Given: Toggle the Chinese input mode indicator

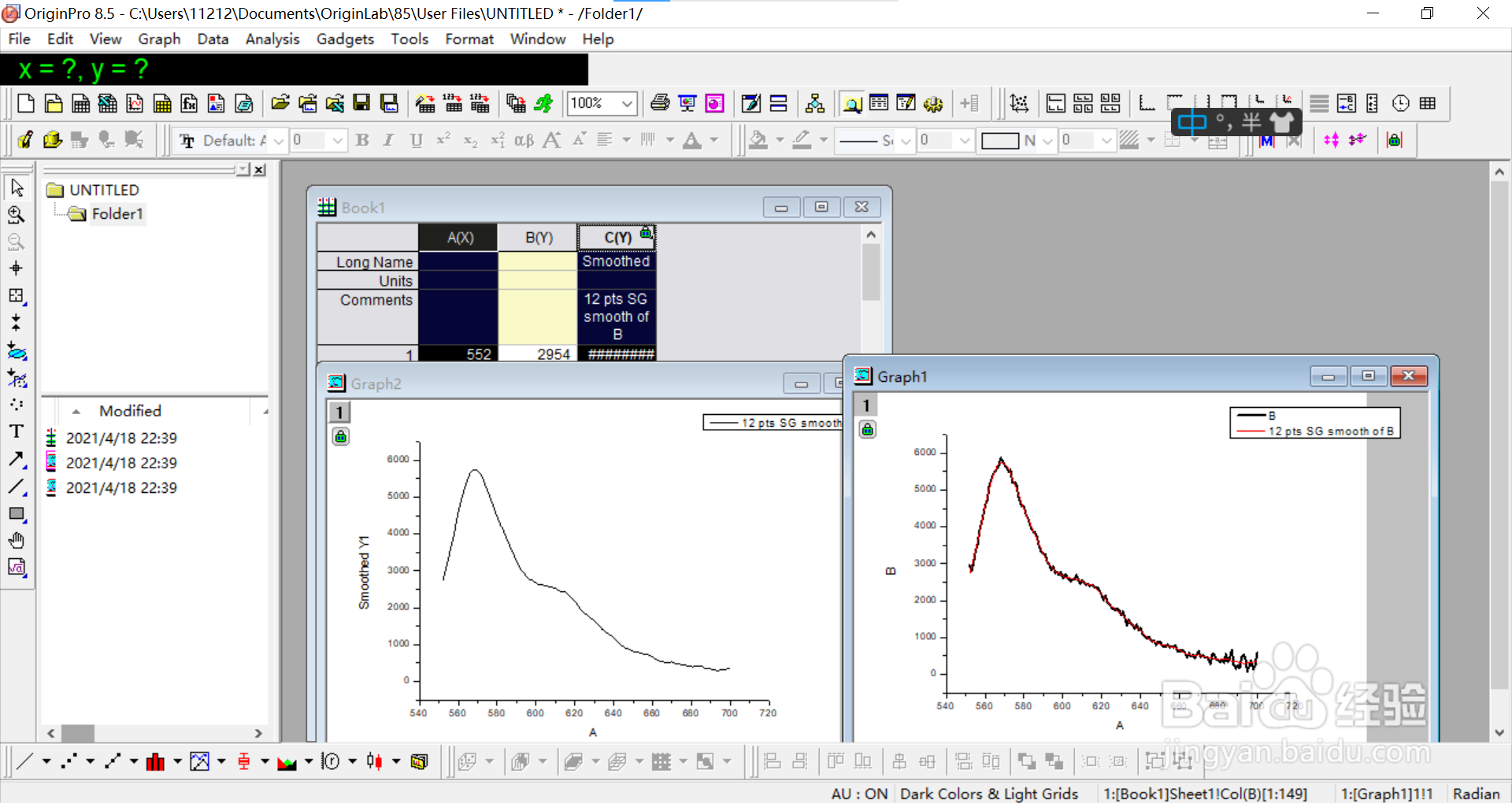Looking at the screenshot, I should point(1192,122).
